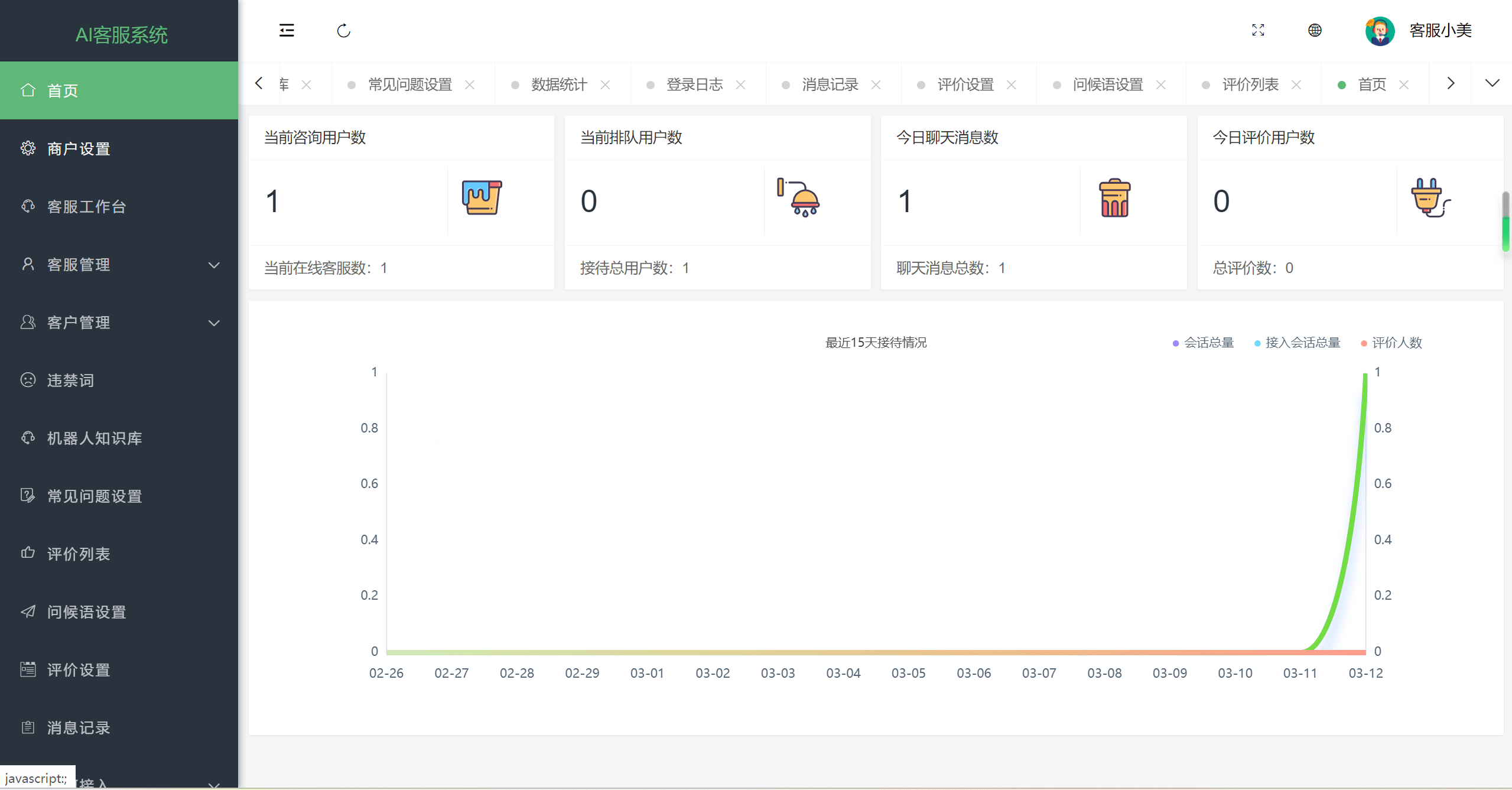Switch to the 数据统计 tab
This screenshot has width=1512, height=790.
(558, 84)
